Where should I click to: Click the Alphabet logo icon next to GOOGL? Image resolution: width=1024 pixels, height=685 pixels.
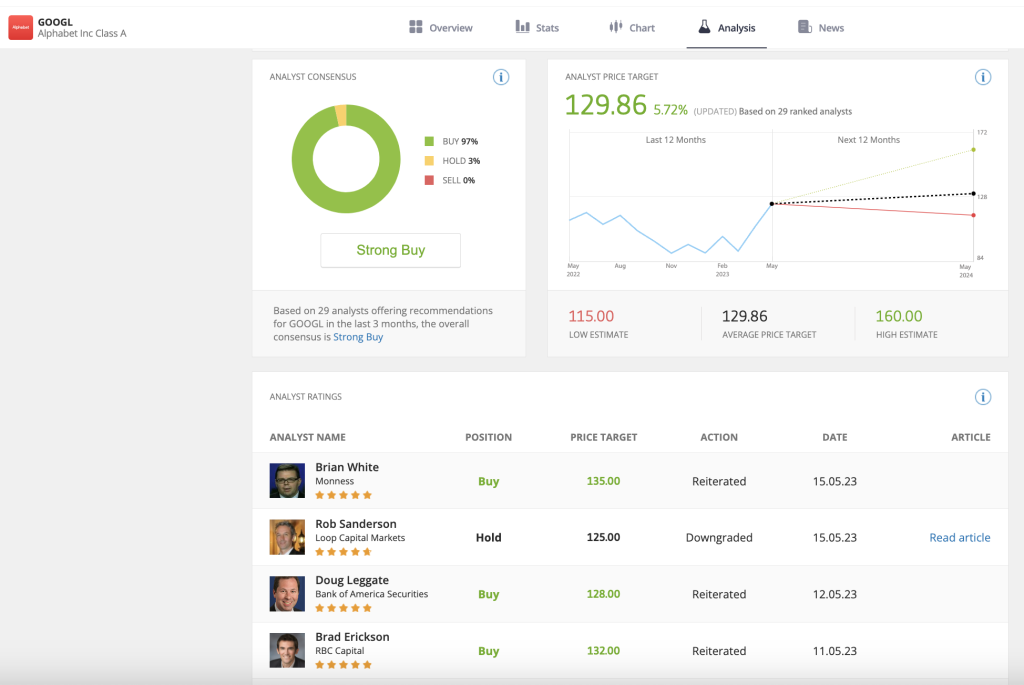tap(20, 27)
